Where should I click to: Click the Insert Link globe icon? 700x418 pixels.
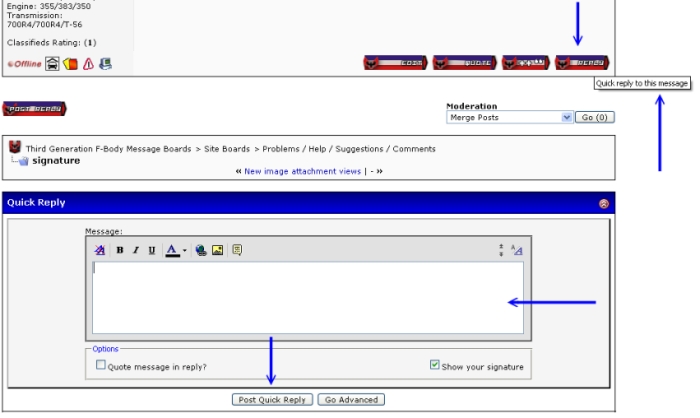click(201, 251)
